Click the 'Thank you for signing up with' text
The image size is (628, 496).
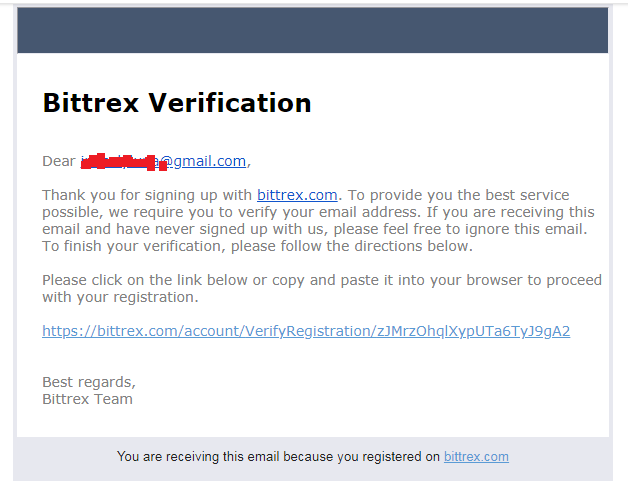tap(147, 195)
